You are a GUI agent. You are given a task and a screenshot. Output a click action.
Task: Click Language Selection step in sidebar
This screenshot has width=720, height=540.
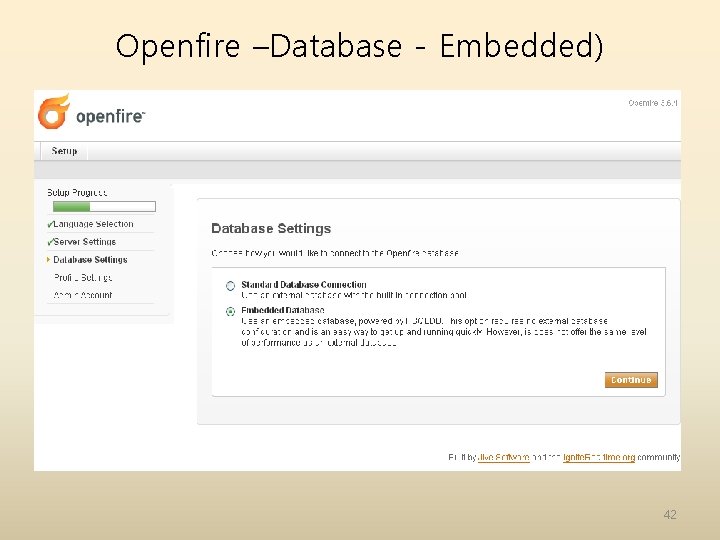click(93, 224)
